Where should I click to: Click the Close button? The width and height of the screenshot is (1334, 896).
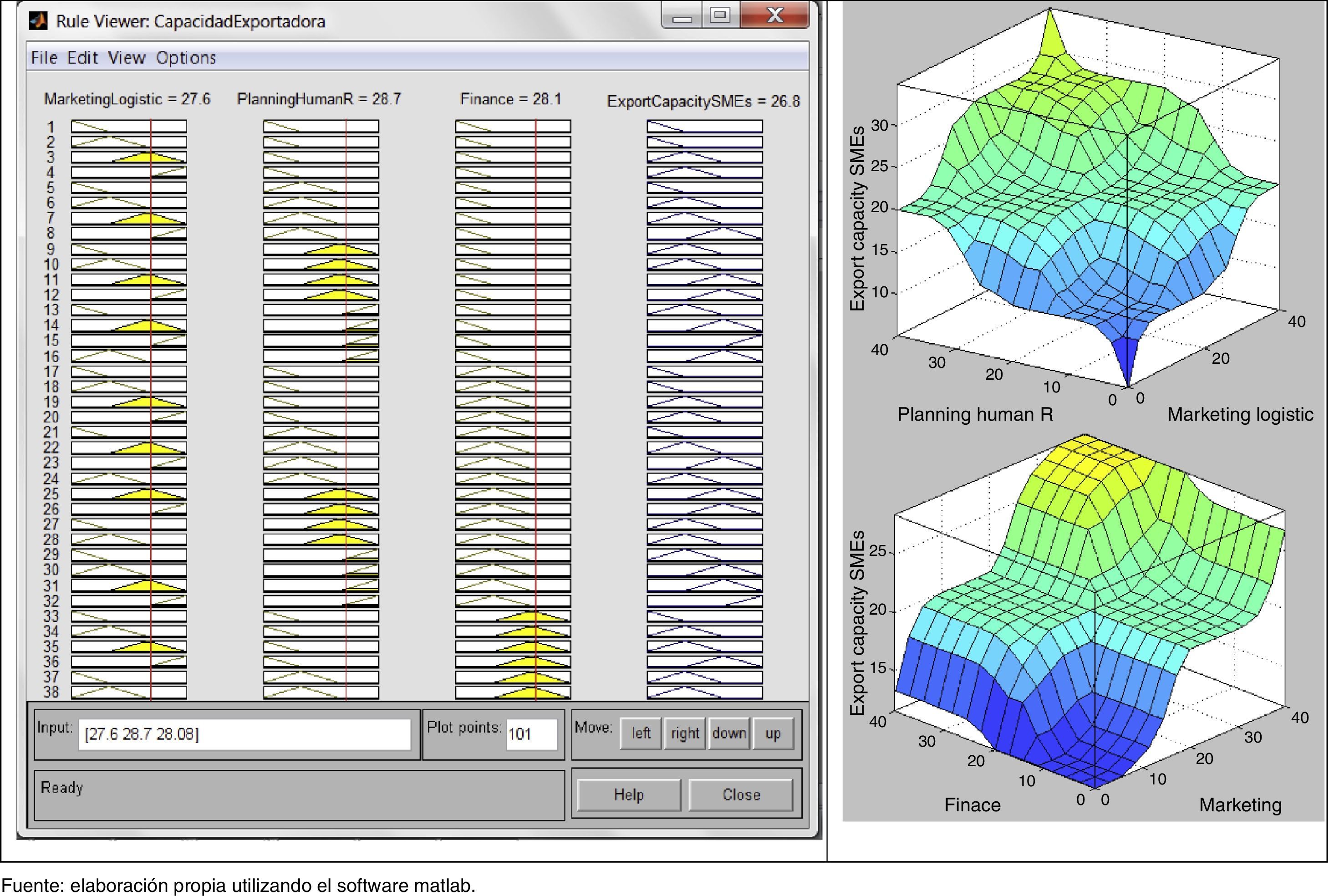click(x=740, y=795)
